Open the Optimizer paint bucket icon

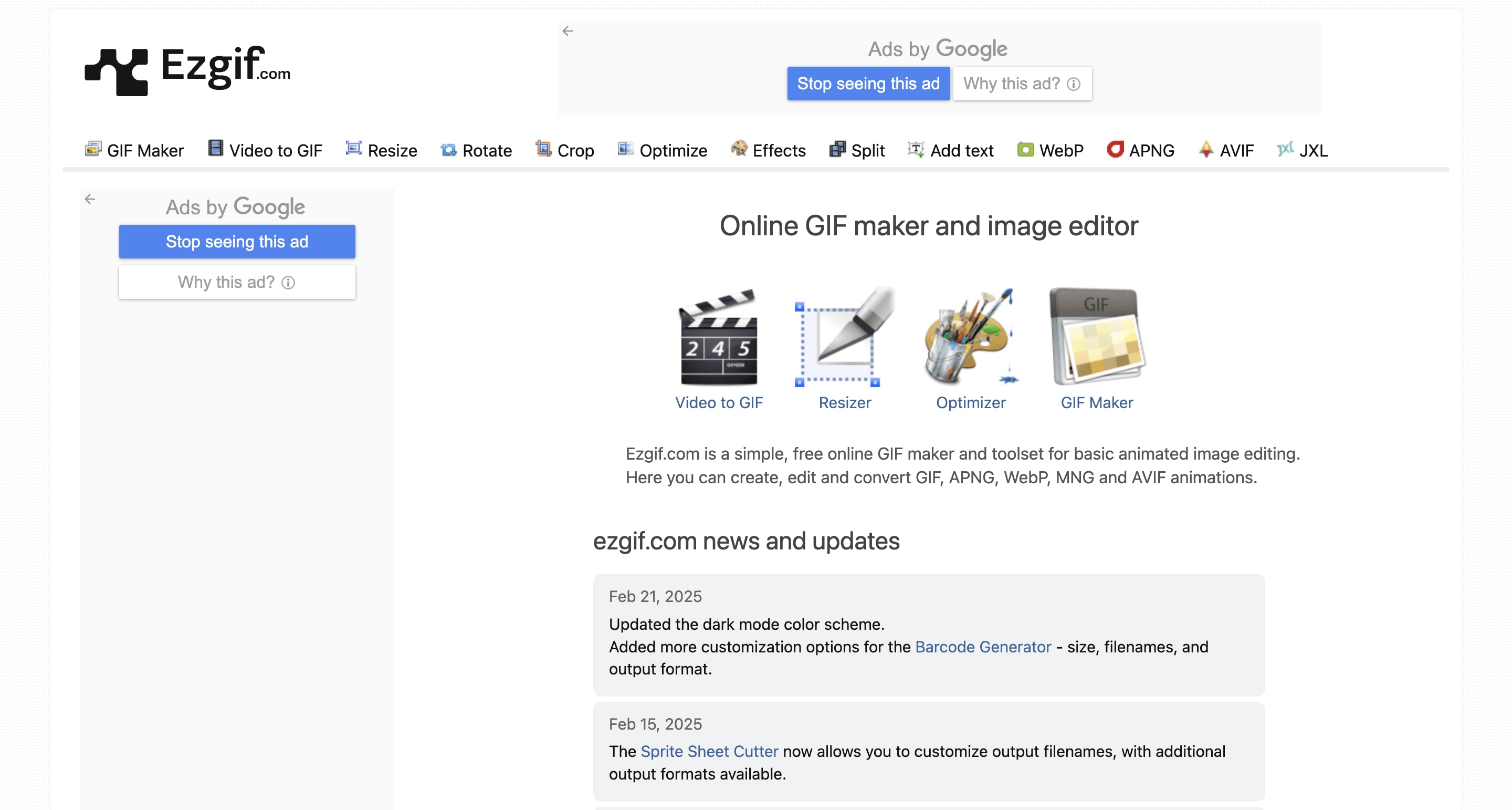[970, 337]
